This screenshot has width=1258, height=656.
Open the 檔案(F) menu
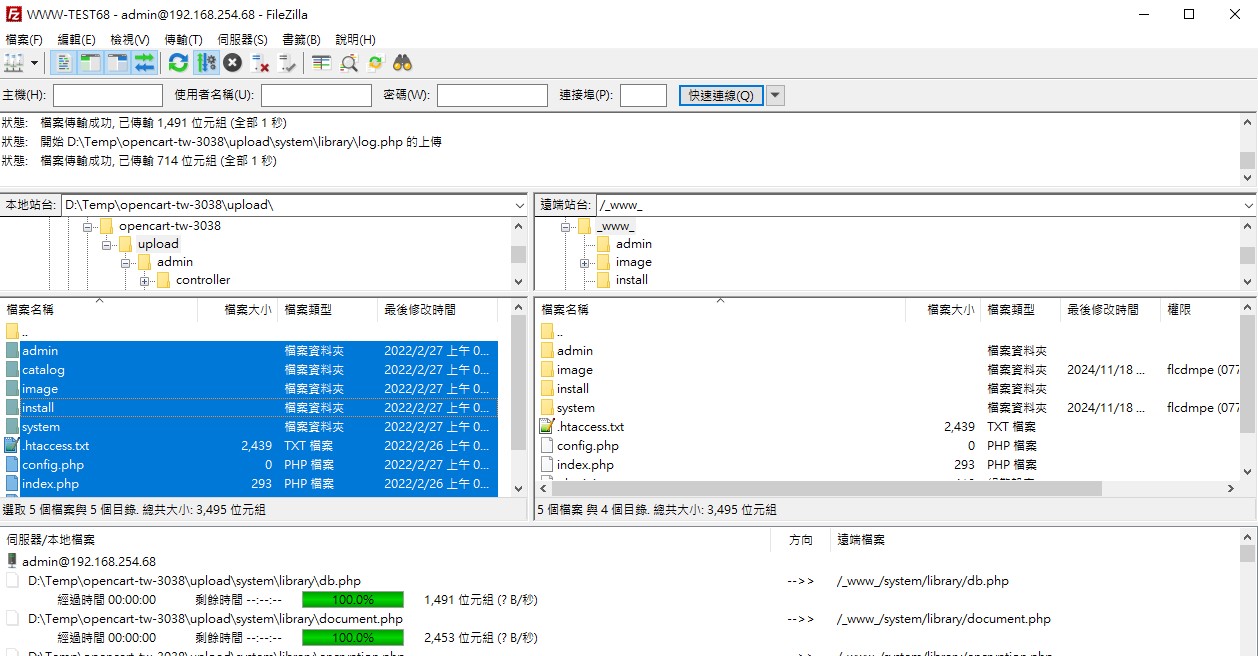24,40
